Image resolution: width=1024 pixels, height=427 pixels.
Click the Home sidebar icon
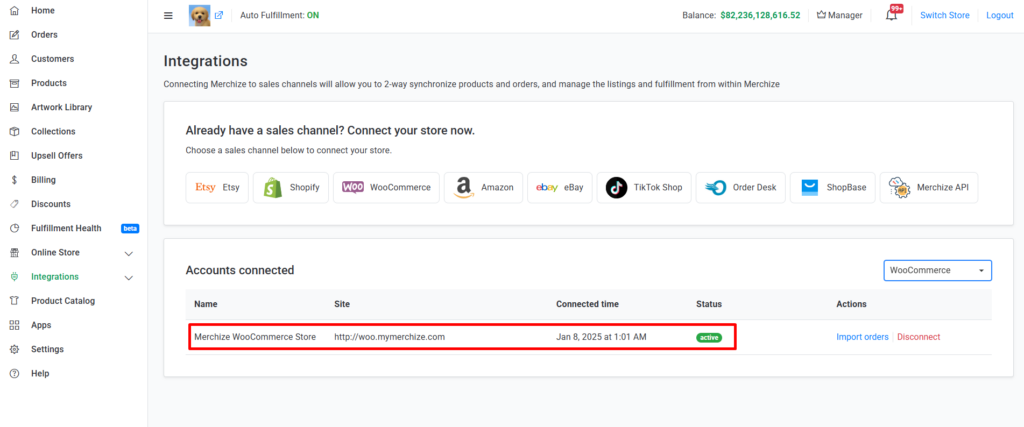click(x=14, y=10)
